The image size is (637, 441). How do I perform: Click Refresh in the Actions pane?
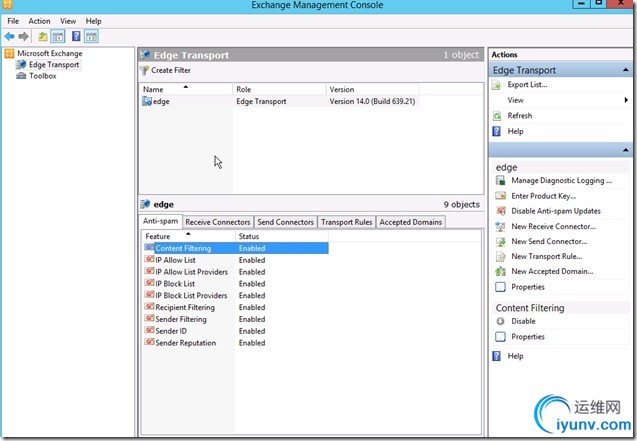click(520, 116)
